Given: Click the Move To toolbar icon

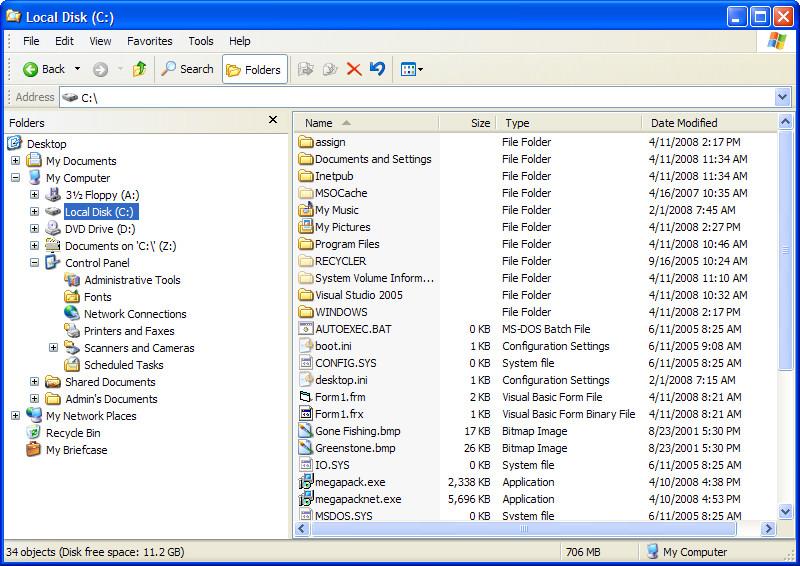Looking at the screenshot, I should [306, 69].
